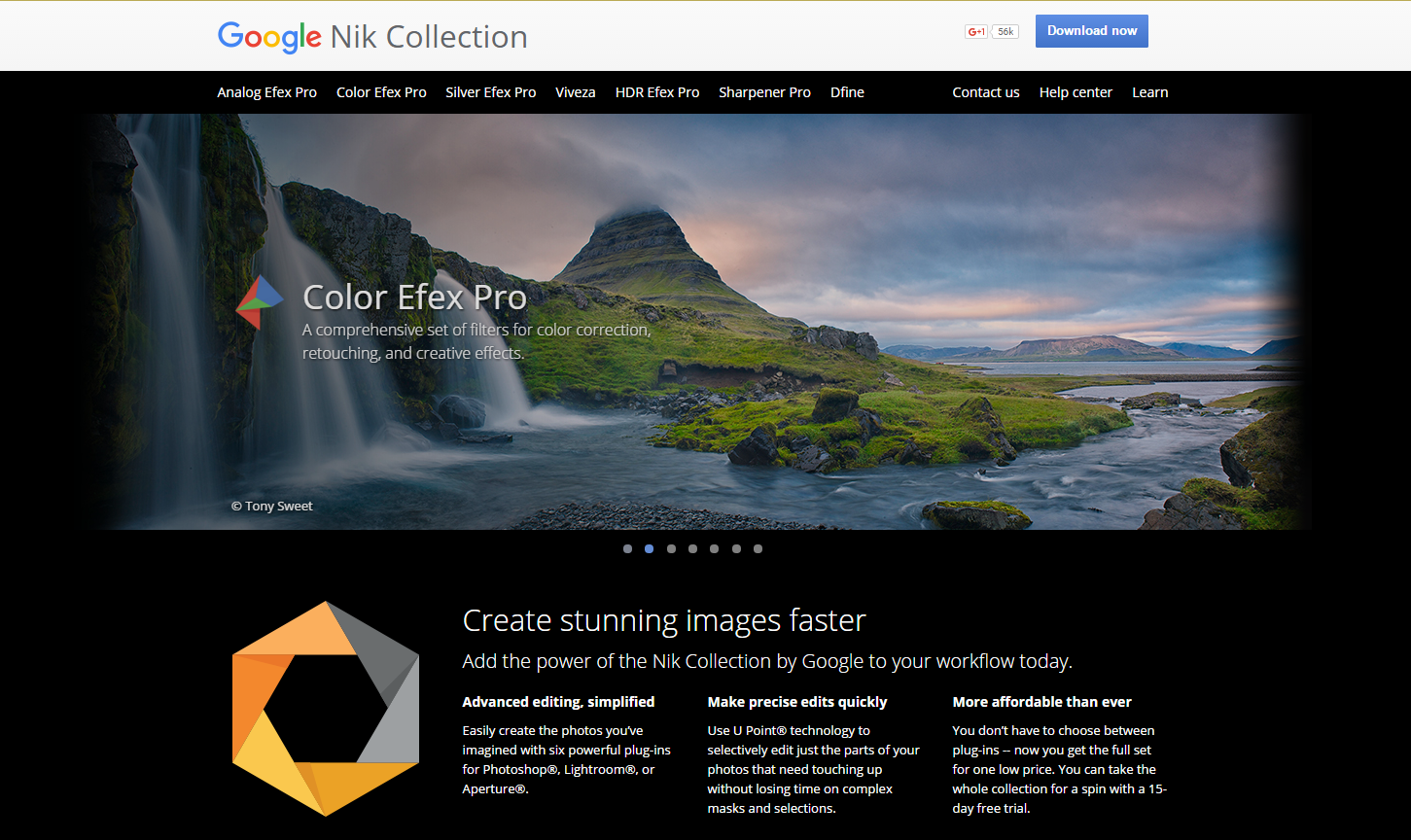Click the 56k share counter

[x=1005, y=30]
